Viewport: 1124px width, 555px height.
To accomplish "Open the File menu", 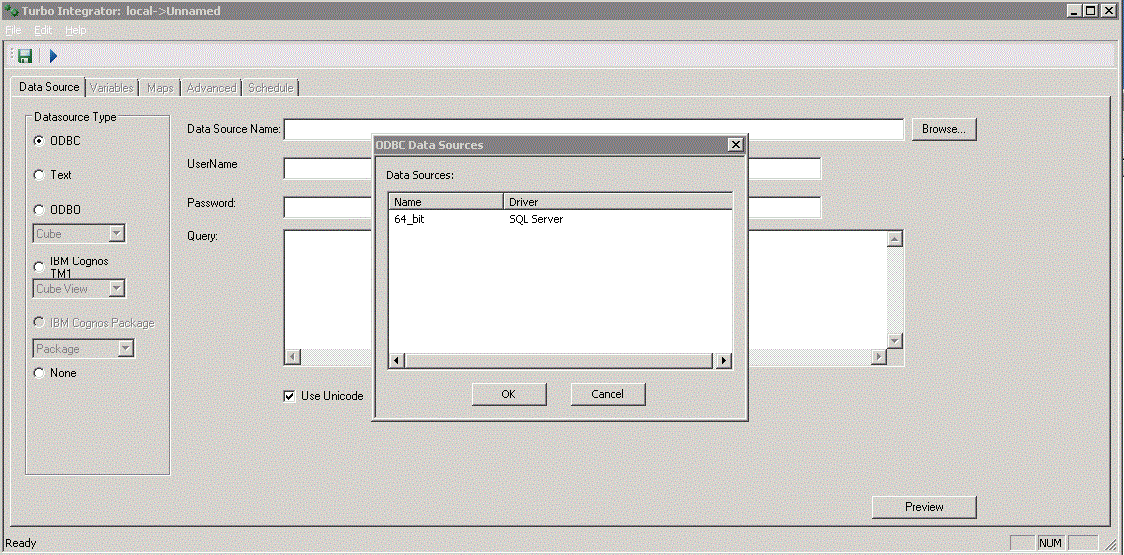I will tap(13, 30).
